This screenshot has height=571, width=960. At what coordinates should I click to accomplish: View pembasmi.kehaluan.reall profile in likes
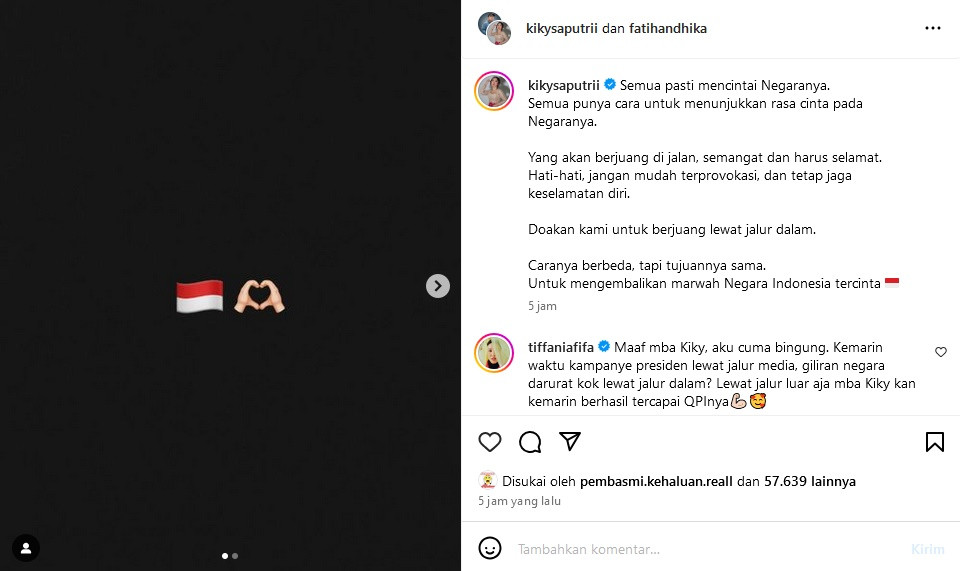(656, 481)
